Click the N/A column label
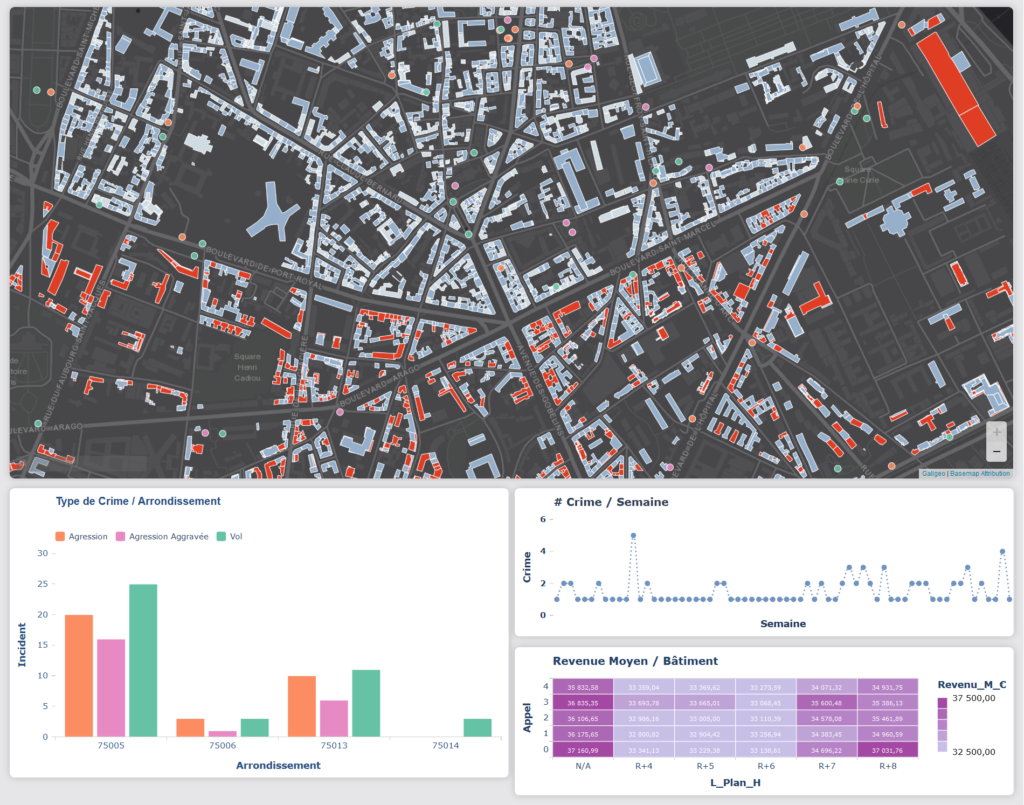This screenshot has height=805, width=1024. [x=583, y=766]
